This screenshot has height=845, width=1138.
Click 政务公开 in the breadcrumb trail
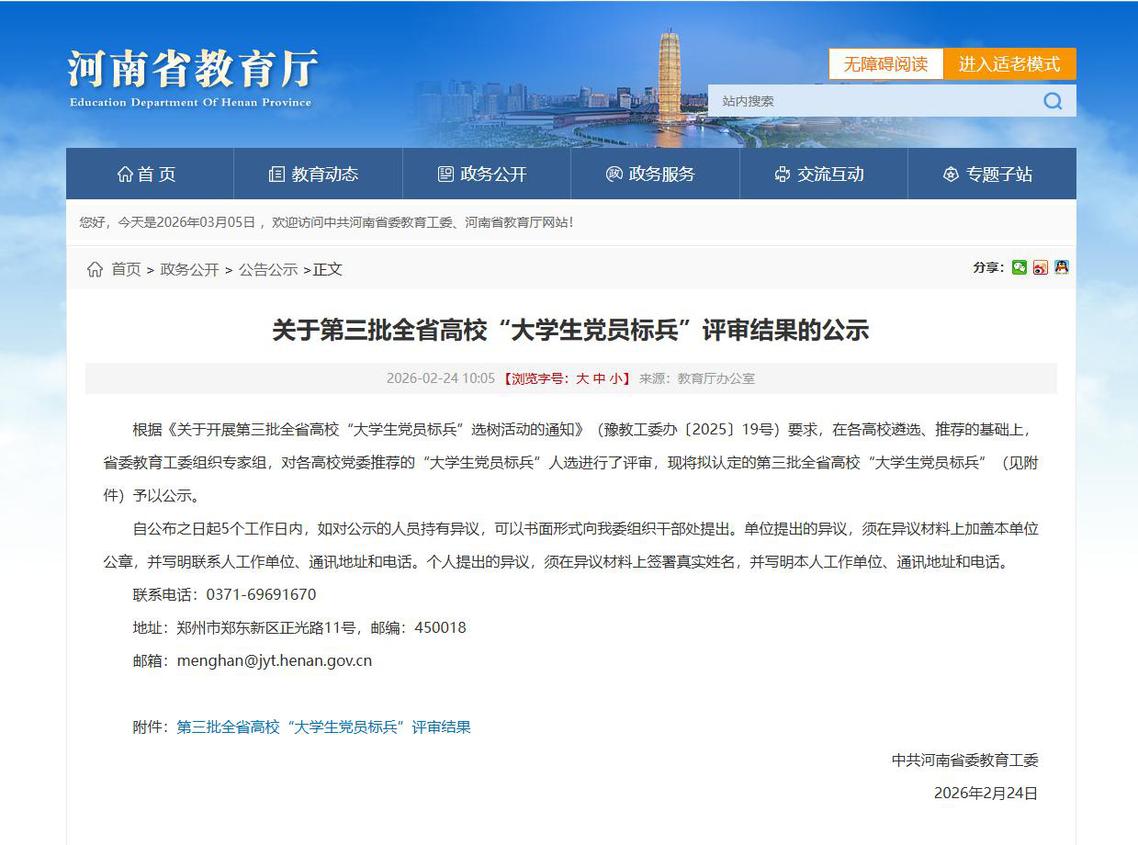[x=189, y=269]
